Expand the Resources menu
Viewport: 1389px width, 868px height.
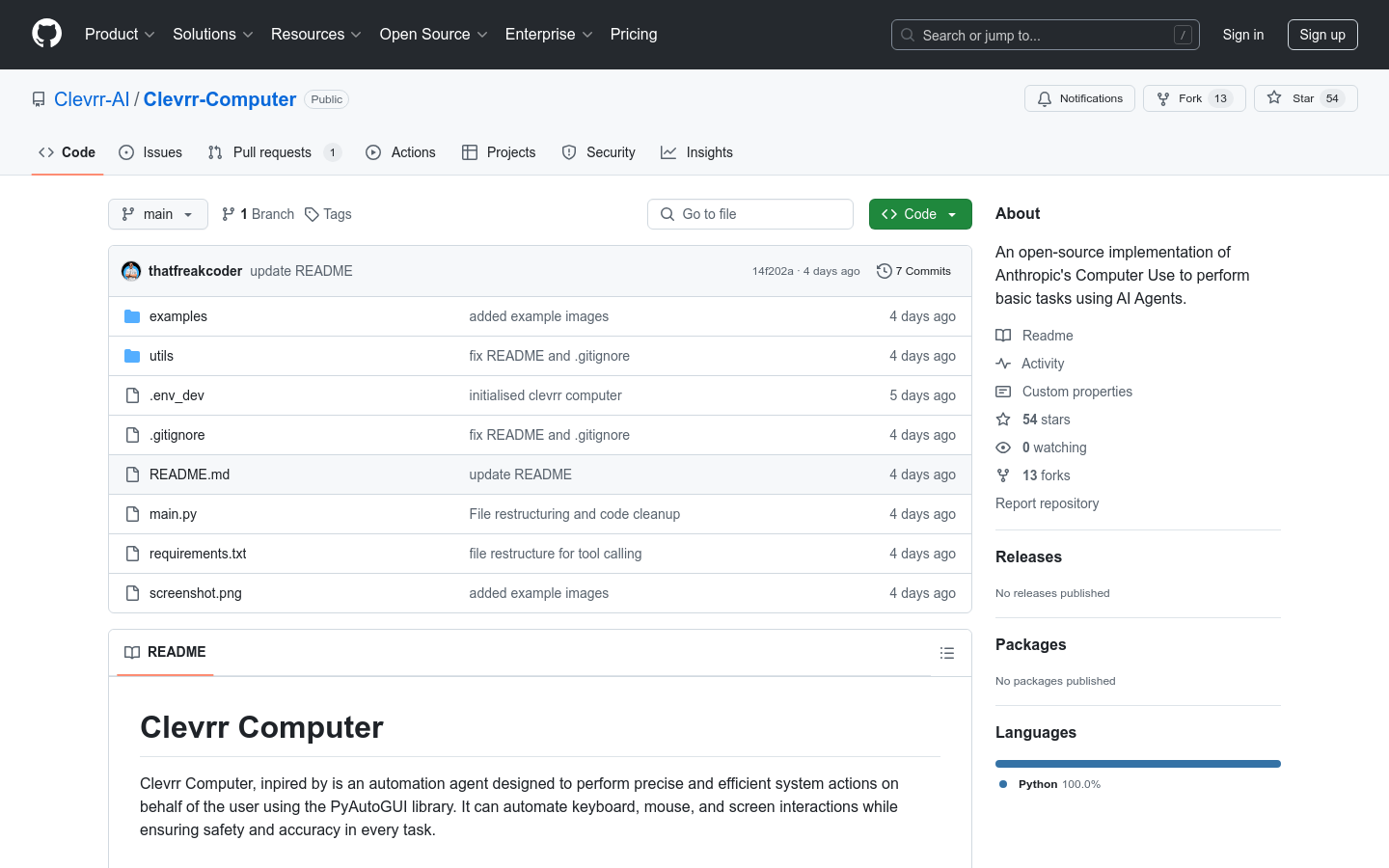click(316, 34)
